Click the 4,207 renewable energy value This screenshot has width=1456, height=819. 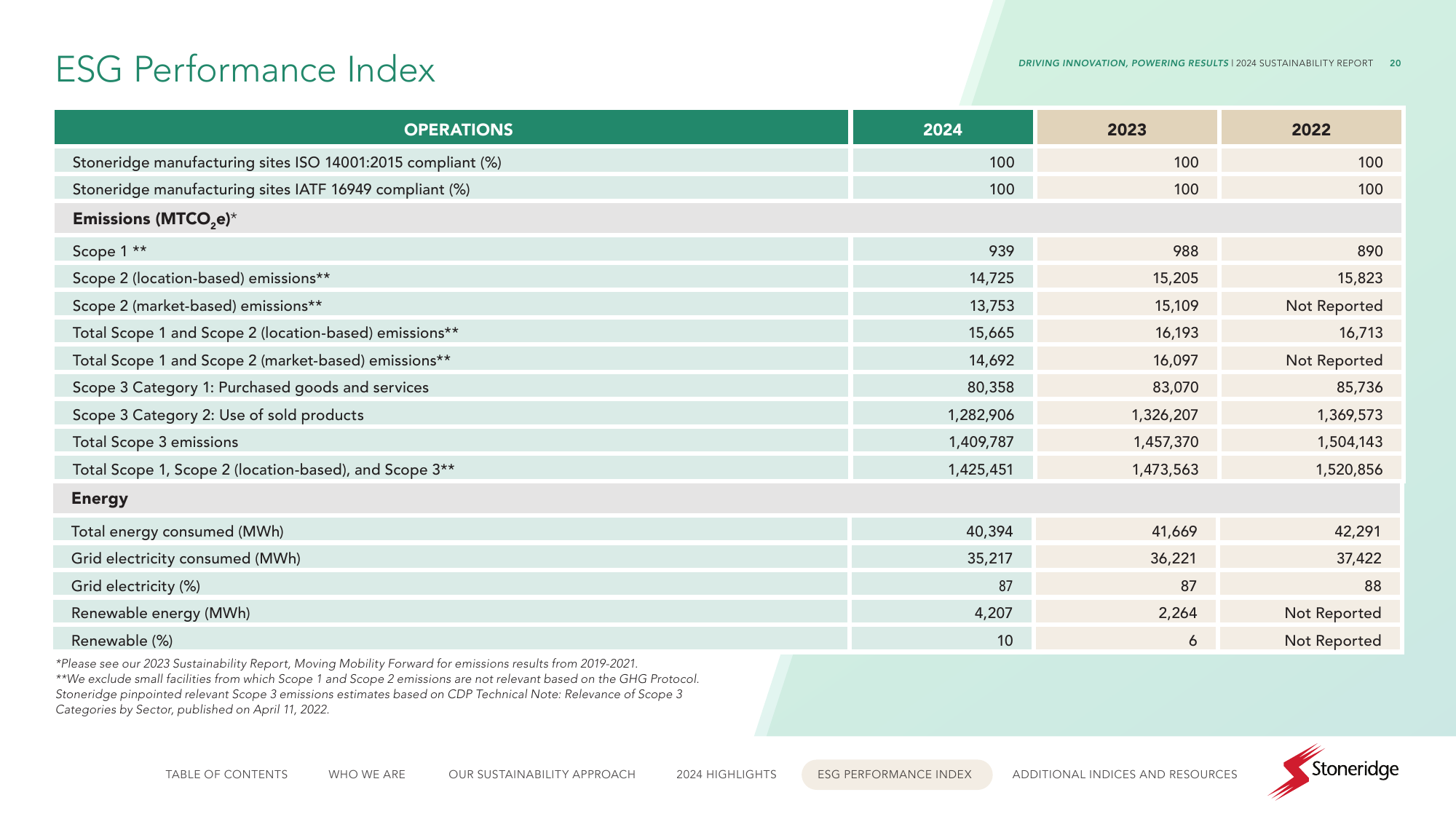point(994,613)
